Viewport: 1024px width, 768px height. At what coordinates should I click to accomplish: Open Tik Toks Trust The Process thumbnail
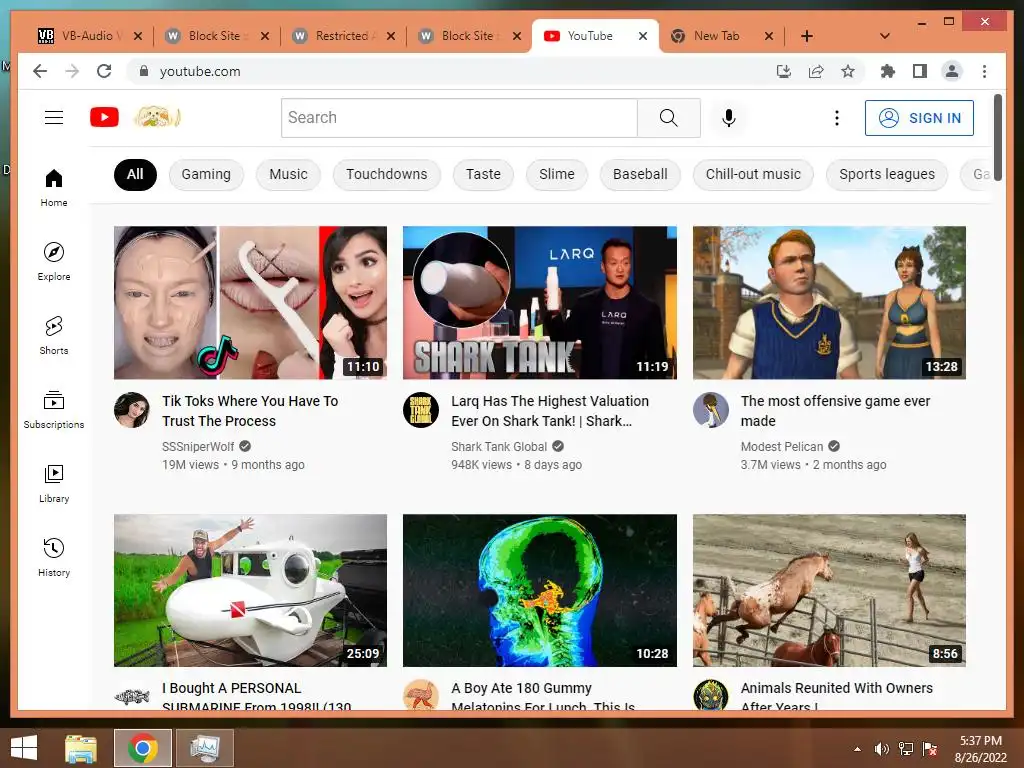[250, 302]
